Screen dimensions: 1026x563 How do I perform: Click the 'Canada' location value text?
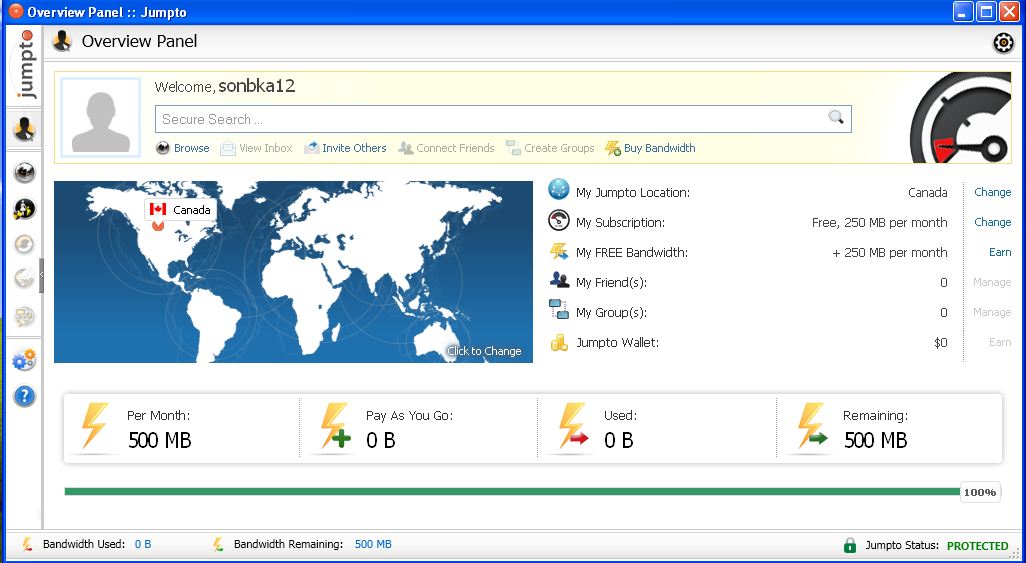[x=928, y=192]
